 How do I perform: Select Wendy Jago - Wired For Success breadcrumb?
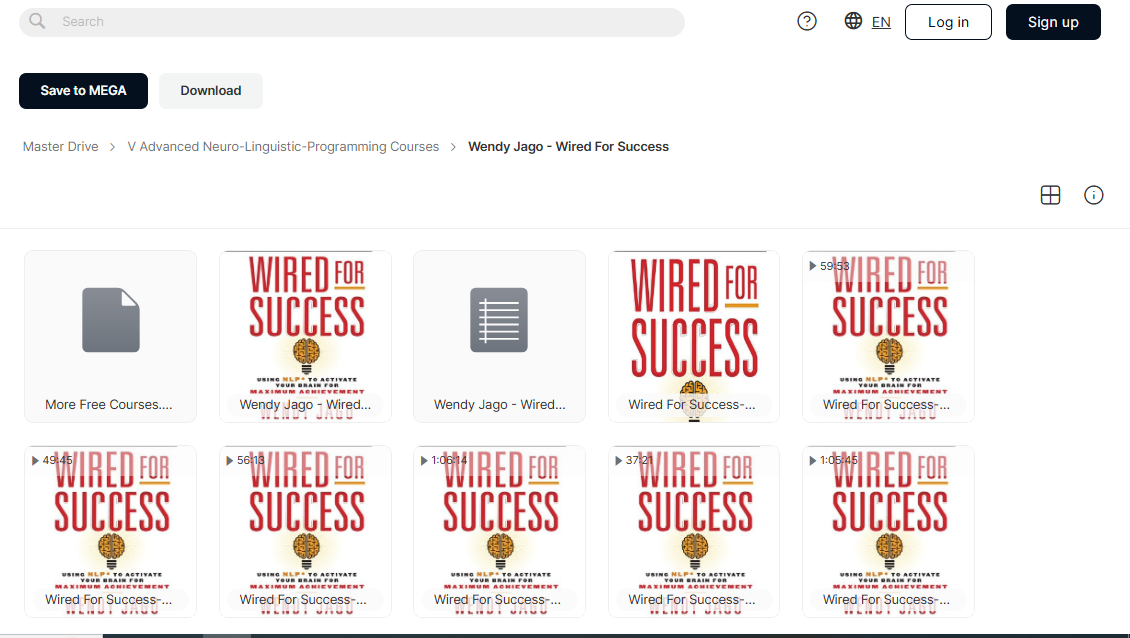(569, 146)
